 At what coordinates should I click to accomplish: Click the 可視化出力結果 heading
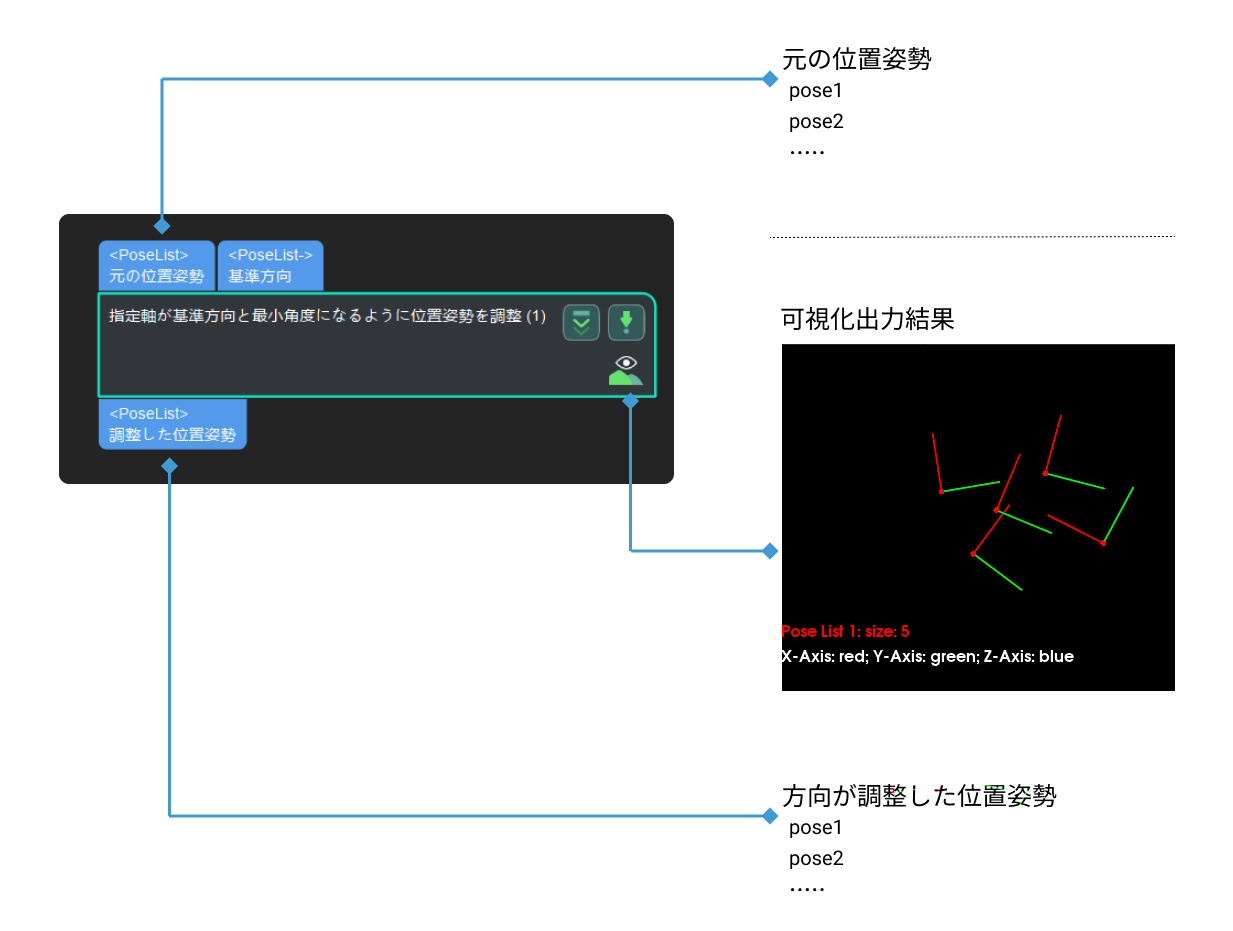[868, 319]
